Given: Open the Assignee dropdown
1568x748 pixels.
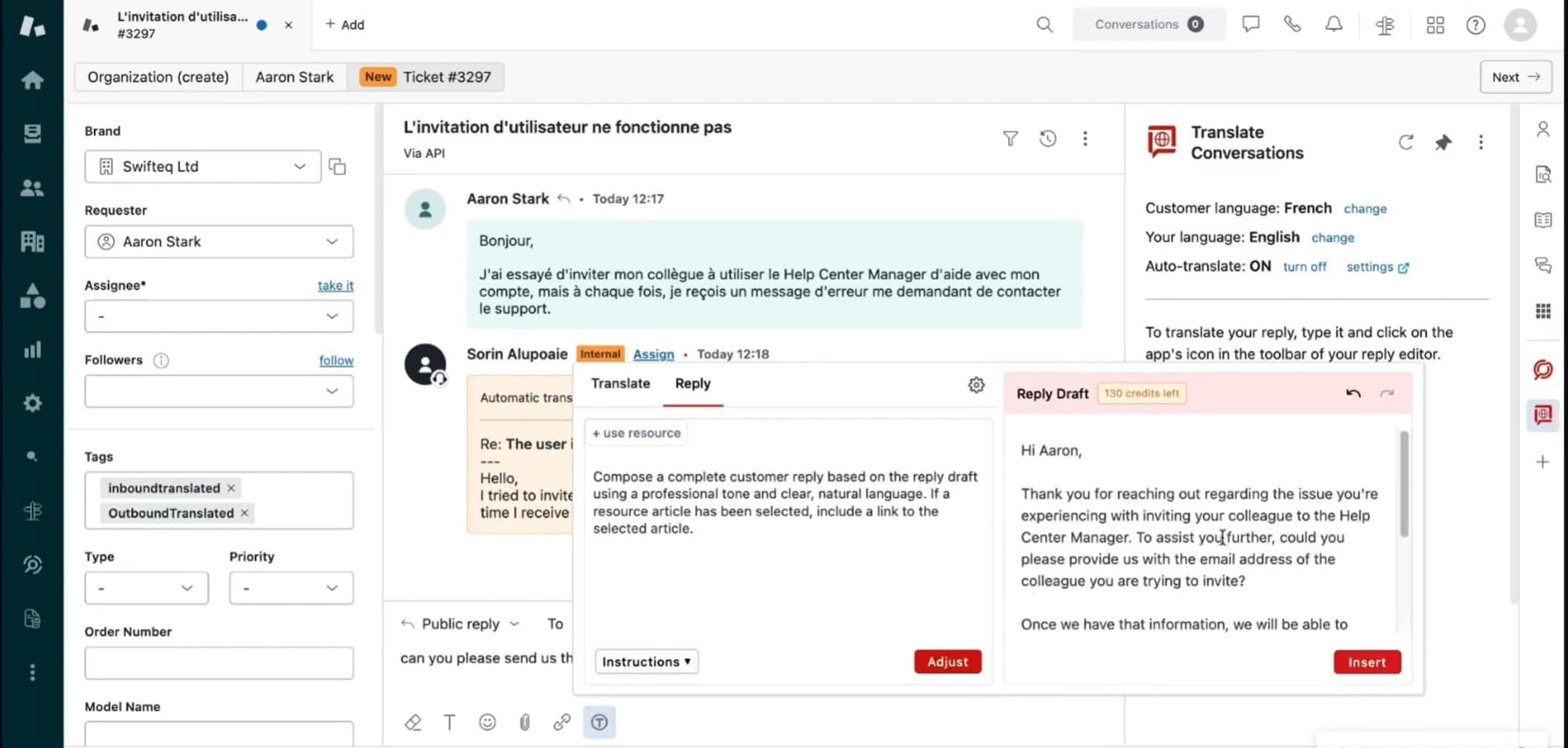Looking at the screenshot, I should pyautogui.click(x=219, y=316).
